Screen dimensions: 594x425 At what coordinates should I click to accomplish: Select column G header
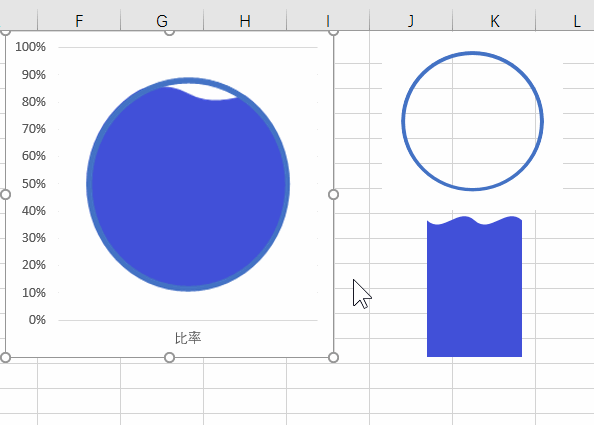tap(162, 20)
